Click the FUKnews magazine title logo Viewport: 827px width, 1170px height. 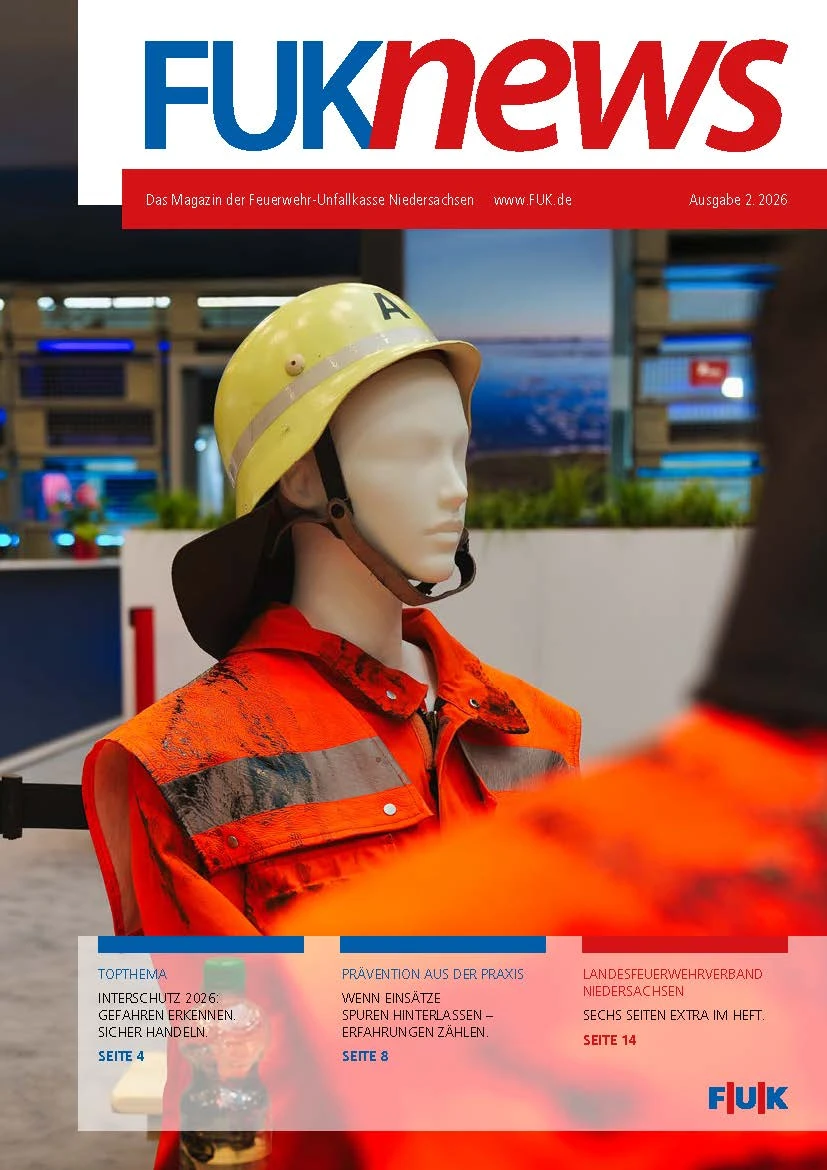(465, 94)
